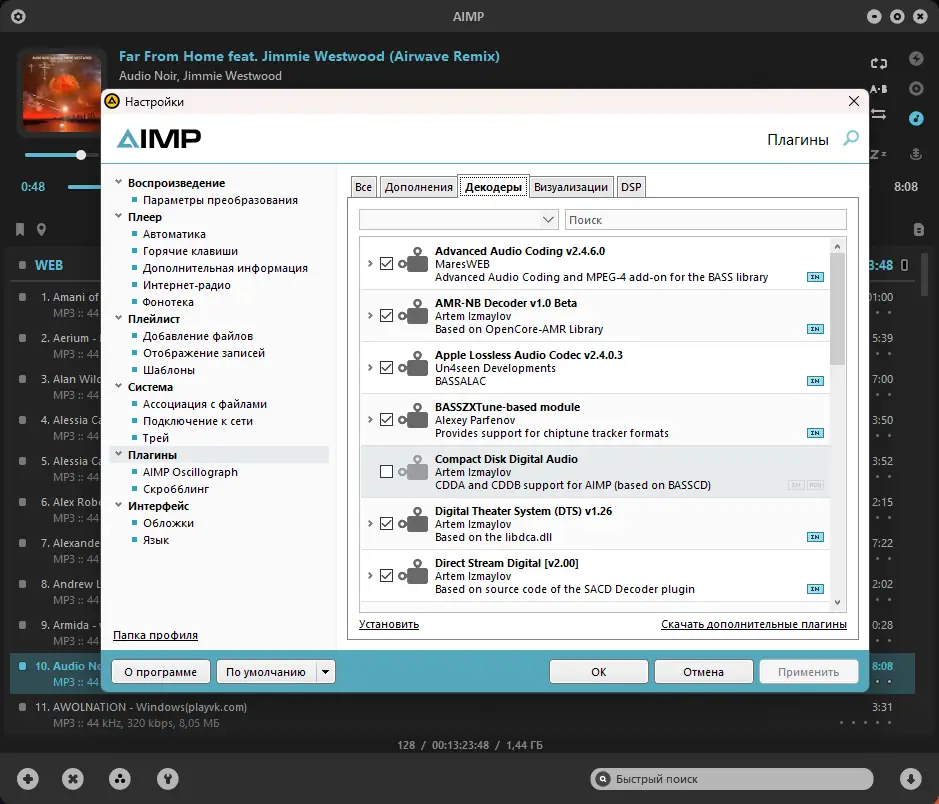Screen dimensions: 939x804
Task: Enable Compact Disk Digital Audio plugin
Action: 387,472
